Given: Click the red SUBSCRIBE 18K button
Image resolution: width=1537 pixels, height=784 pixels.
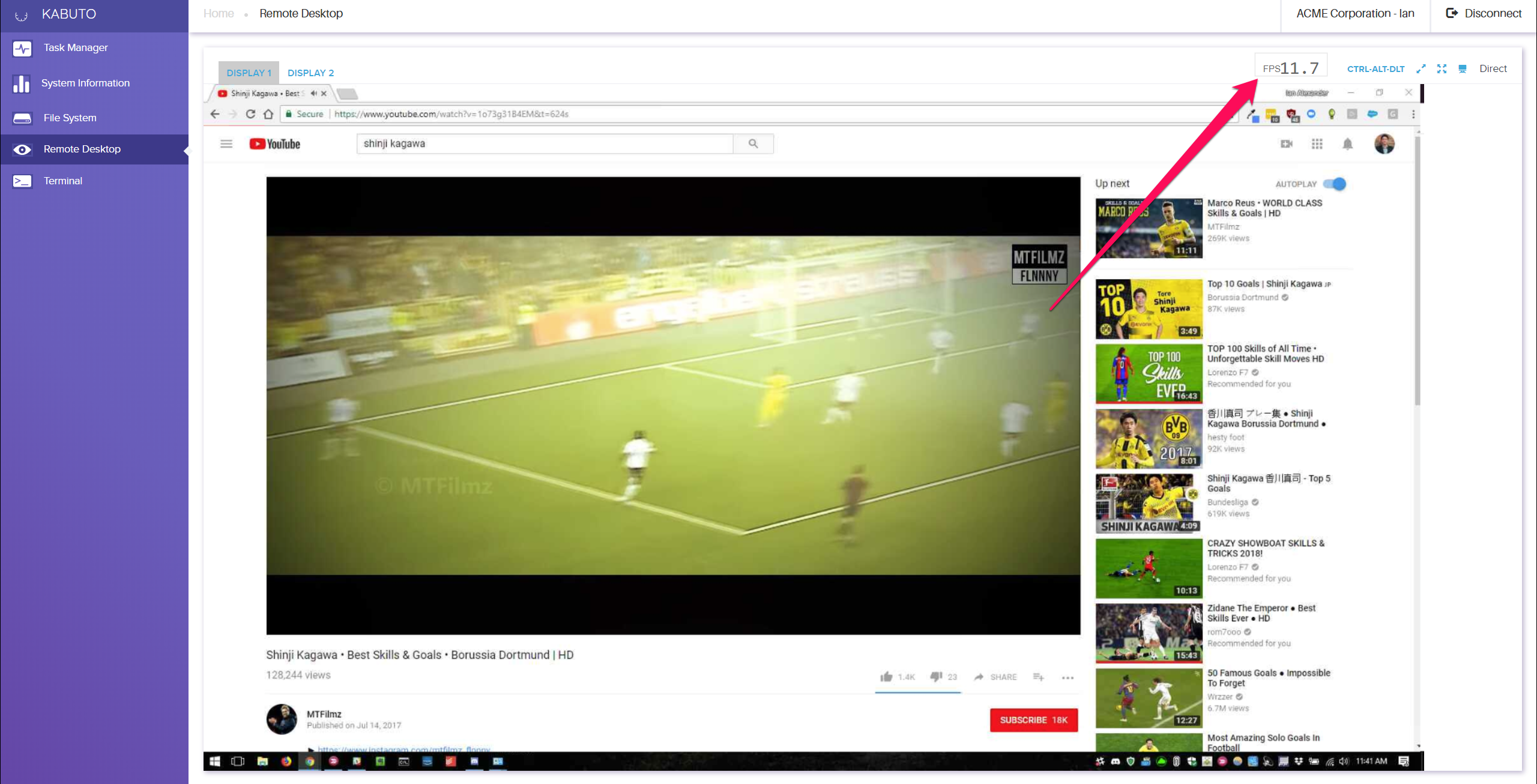Looking at the screenshot, I should pos(1033,720).
